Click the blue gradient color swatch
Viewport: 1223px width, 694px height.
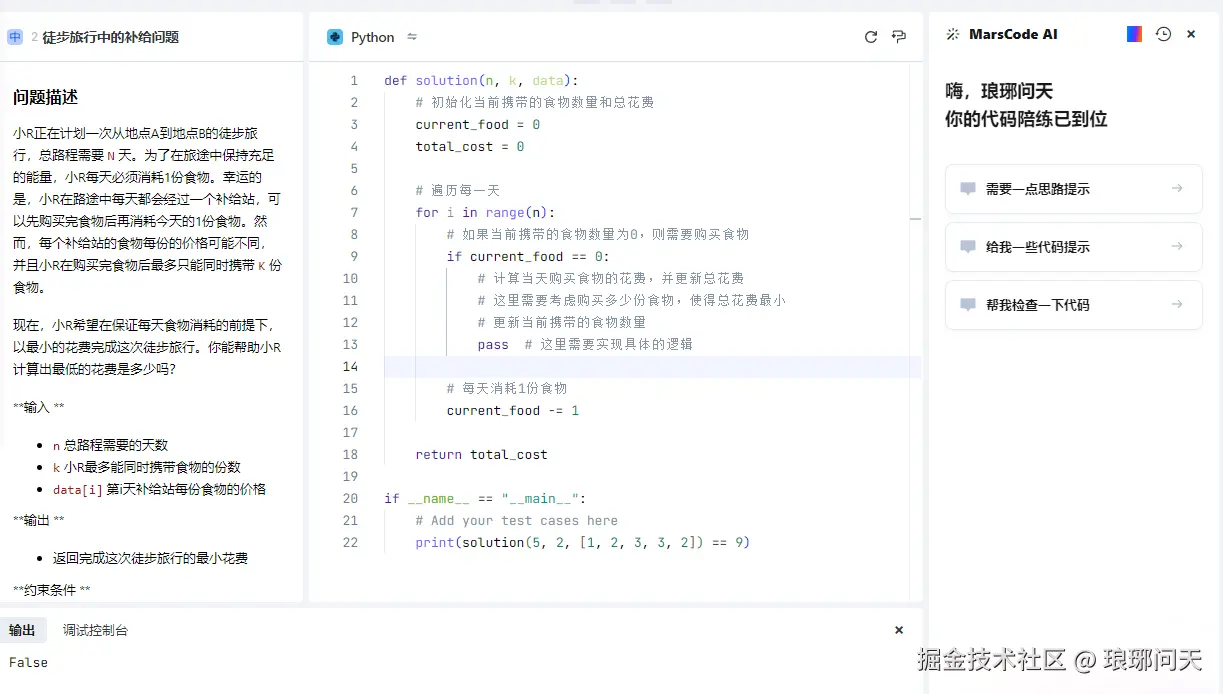coord(1133,33)
